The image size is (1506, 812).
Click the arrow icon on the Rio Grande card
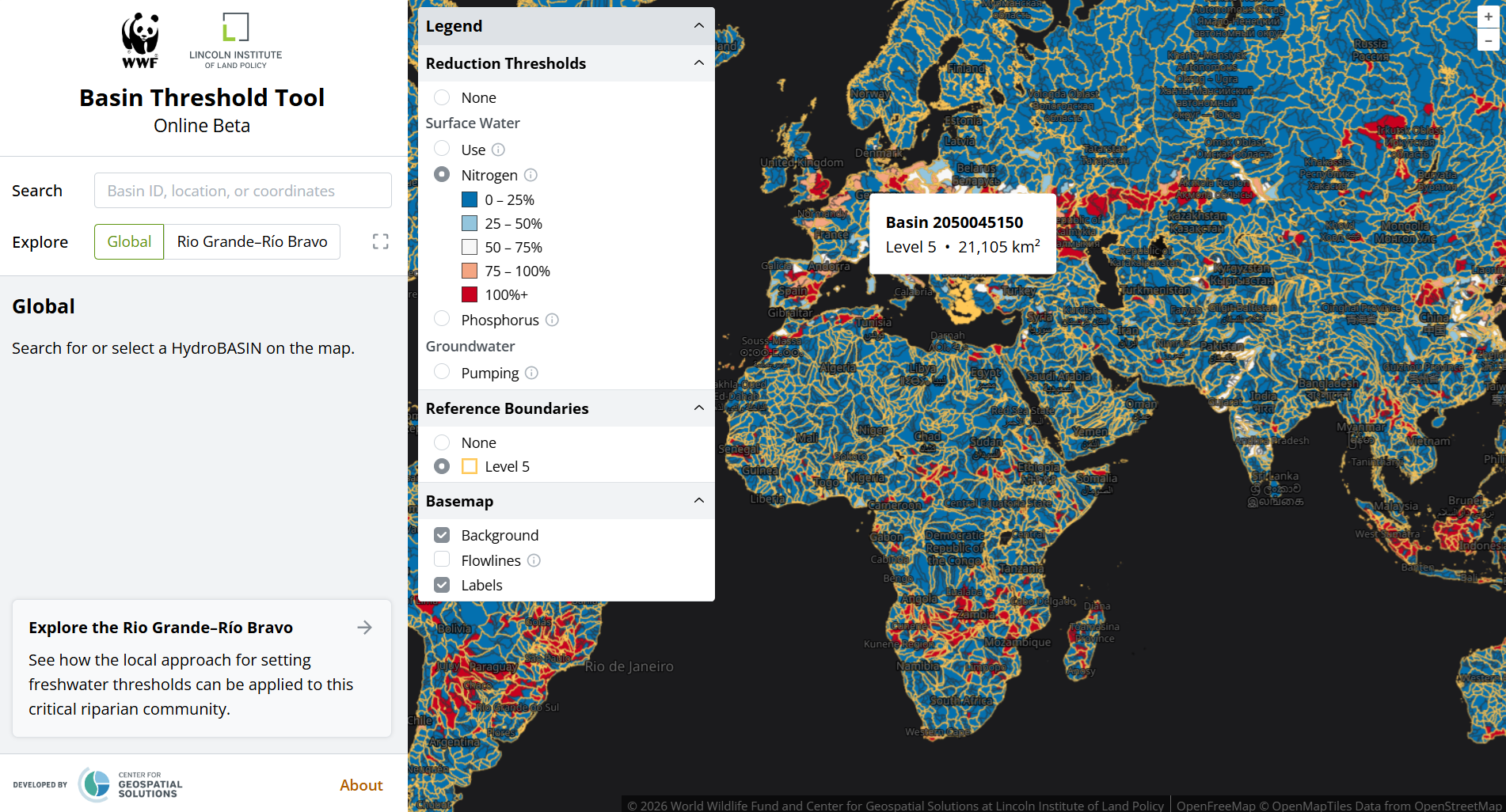[x=364, y=628]
